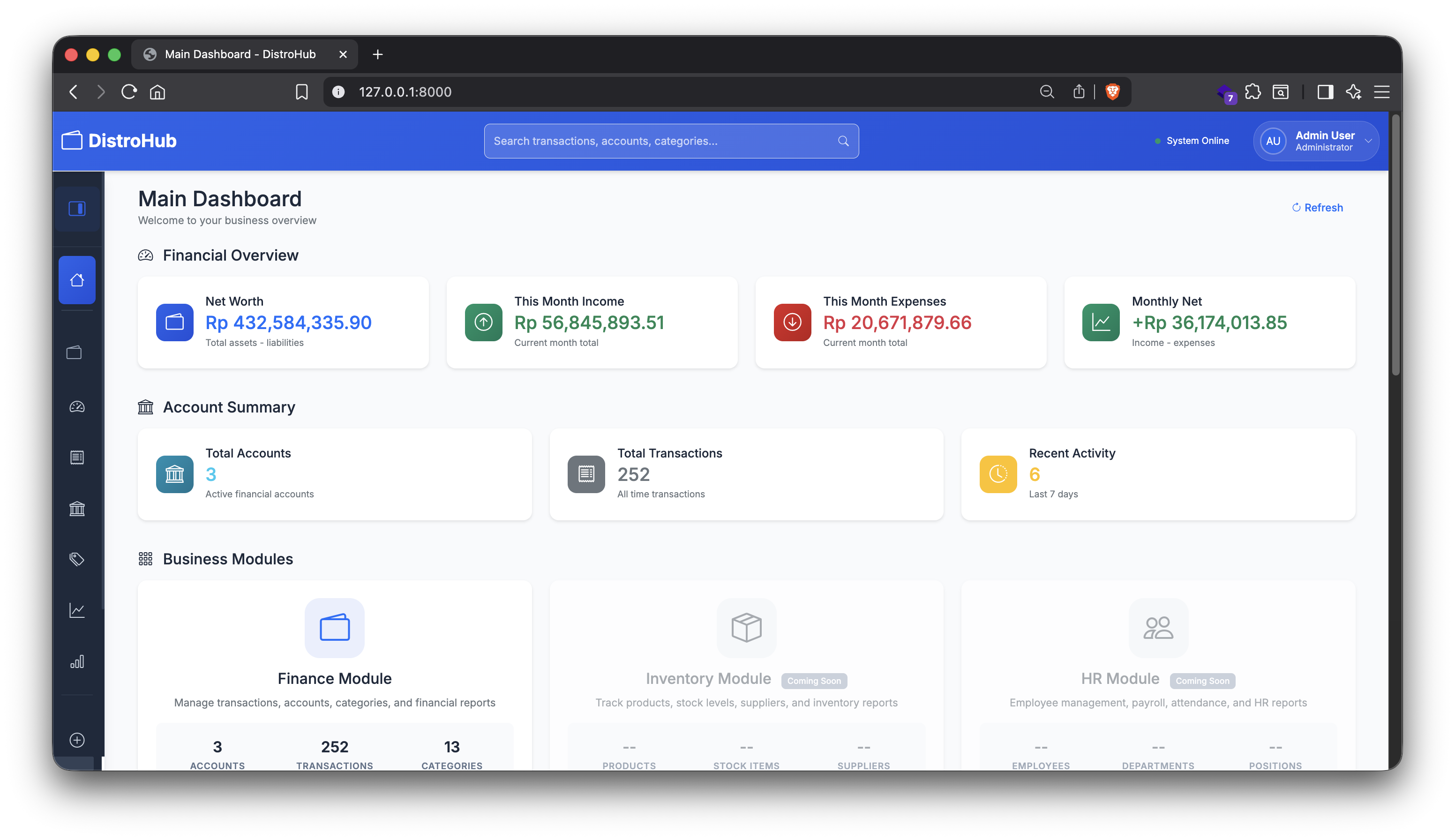The image size is (1455, 840).
Task: Click the System Online status indicator
Action: click(1192, 140)
